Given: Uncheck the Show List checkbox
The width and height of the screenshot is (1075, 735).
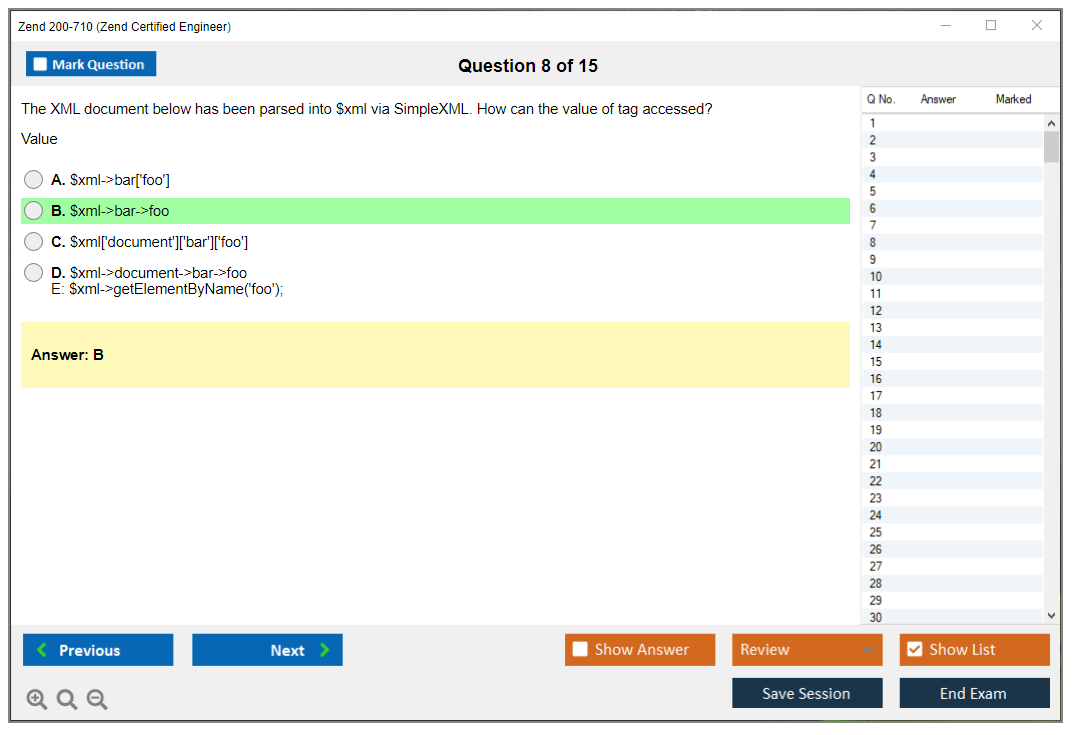Looking at the screenshot, I should point(914,650).
